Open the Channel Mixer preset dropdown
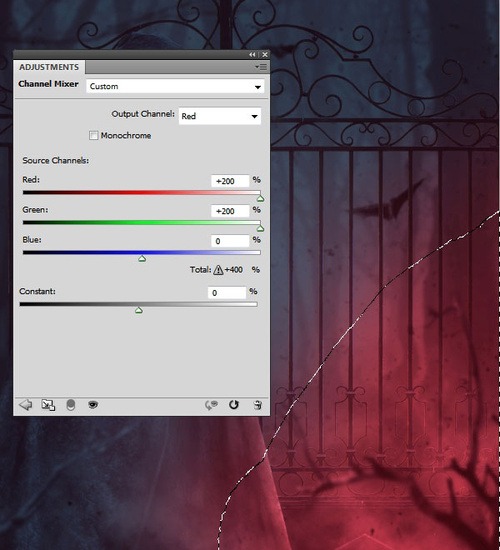The image size is (500, 550). [175, 86]
